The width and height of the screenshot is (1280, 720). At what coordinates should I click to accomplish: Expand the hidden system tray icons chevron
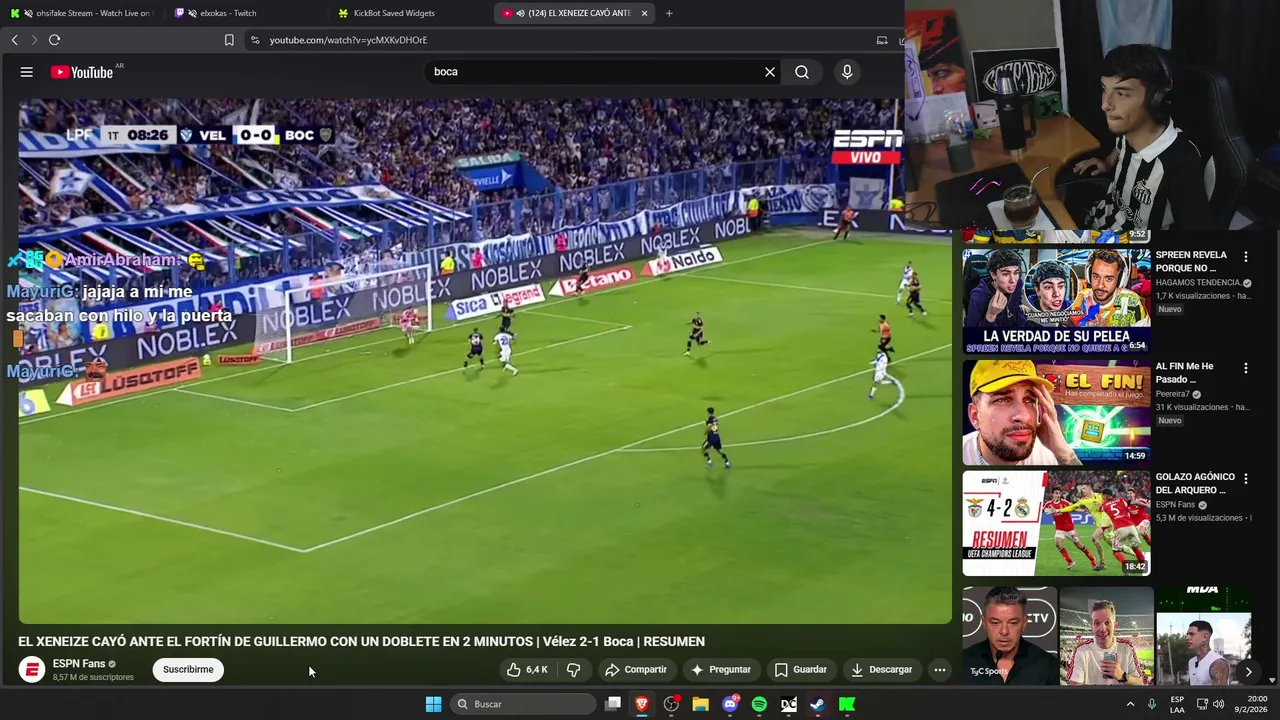point(1130,704)
